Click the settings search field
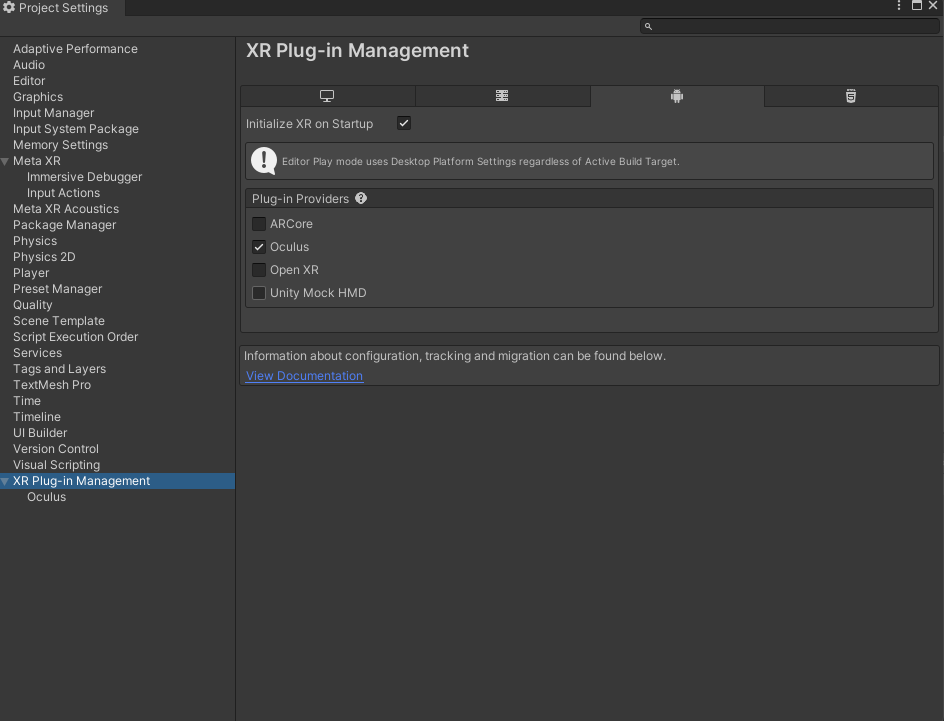Viewport: 944px width, 721px height. pyautogui.click(x=790, y=26)
